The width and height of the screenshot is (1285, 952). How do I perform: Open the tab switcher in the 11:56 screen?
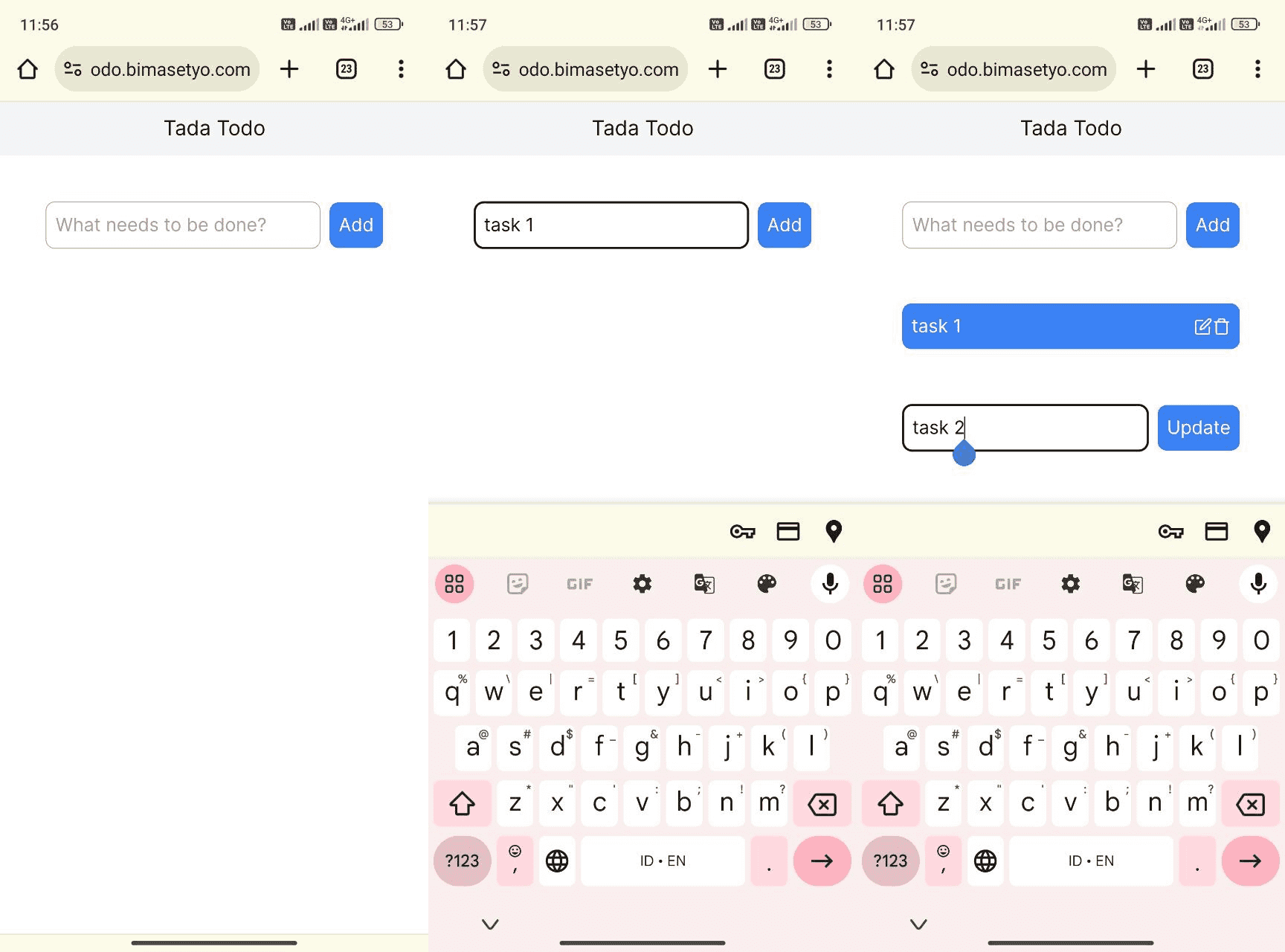coord(346,69)
